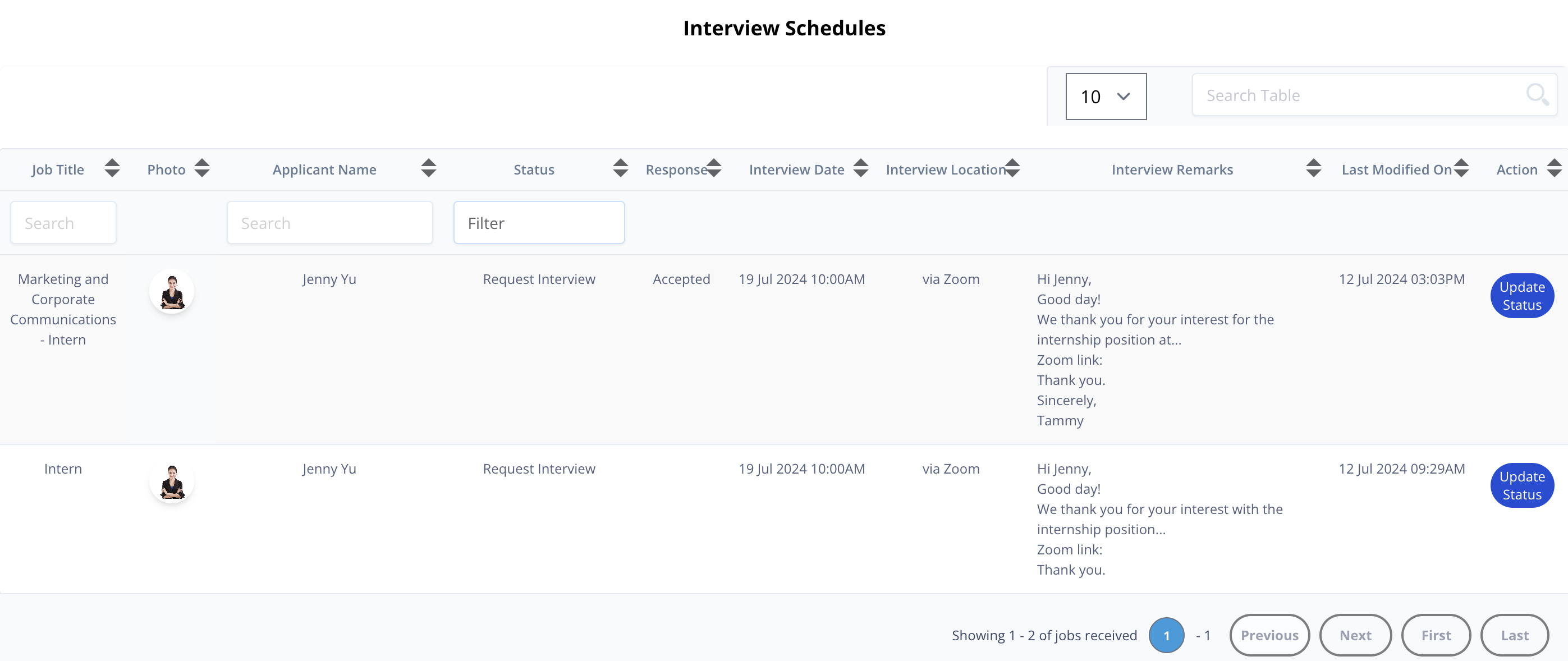Click the magnifier search icon
This screenshot has width=1568, height=661.
pos(1537,95)
